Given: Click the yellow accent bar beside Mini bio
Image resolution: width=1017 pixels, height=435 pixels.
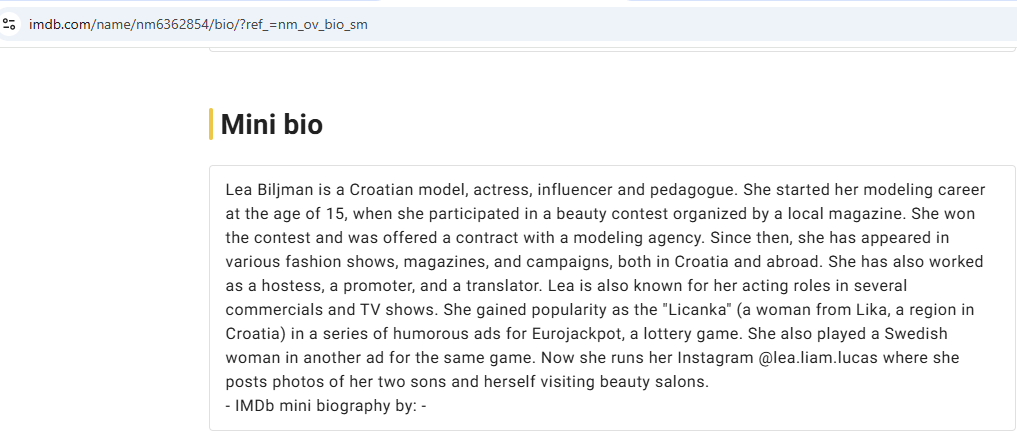Looking at the screenshot, I should 211,124.
